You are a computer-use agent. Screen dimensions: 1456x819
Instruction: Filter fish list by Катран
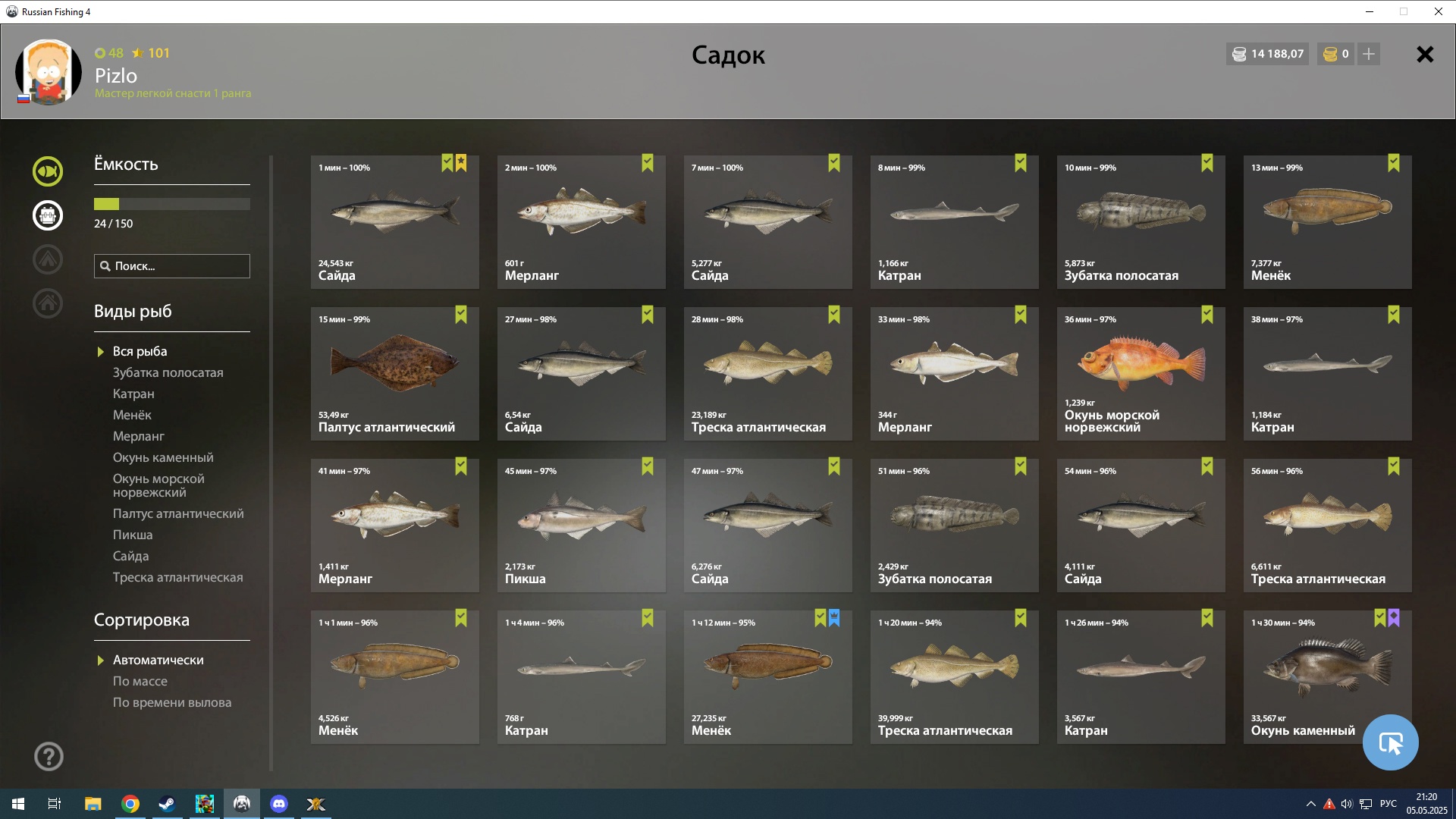click(133, 394)
